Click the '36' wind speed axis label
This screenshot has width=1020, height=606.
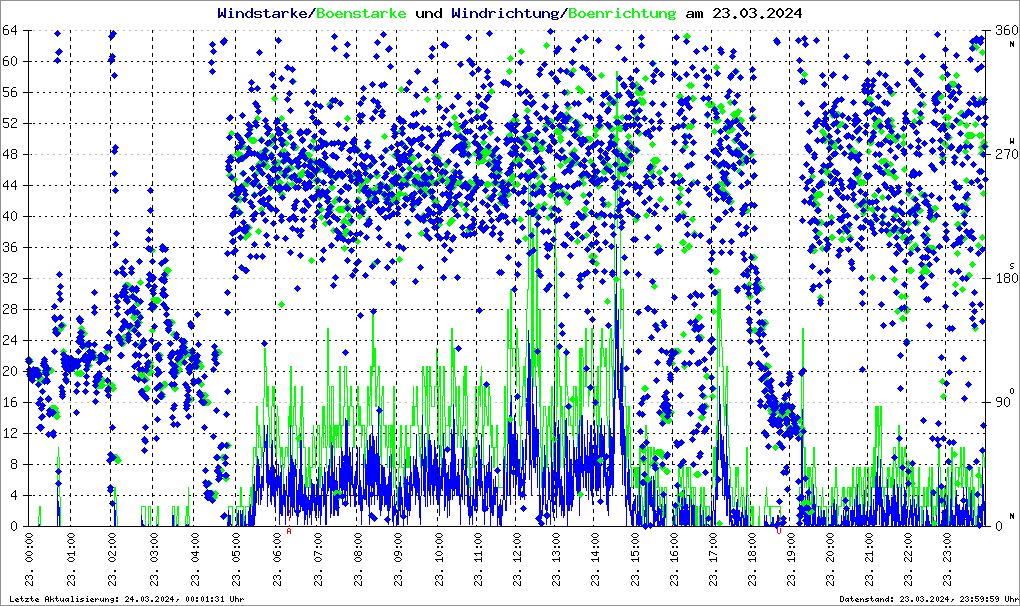coord(9,247)
